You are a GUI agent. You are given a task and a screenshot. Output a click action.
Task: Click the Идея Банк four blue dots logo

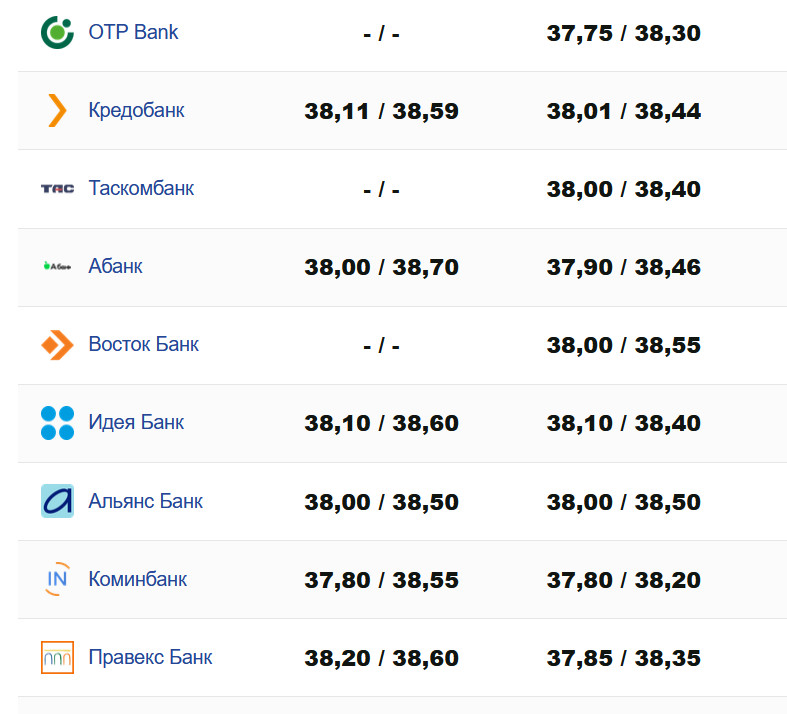point(57,423)
